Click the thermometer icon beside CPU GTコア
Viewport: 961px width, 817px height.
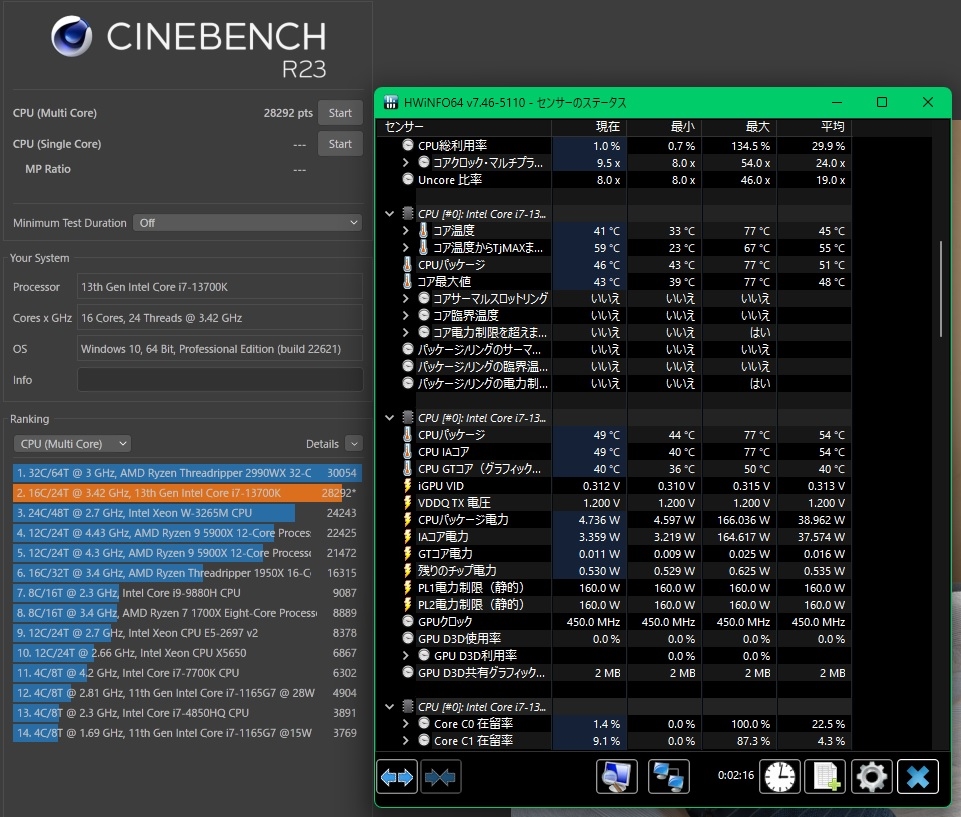point(408,469)
